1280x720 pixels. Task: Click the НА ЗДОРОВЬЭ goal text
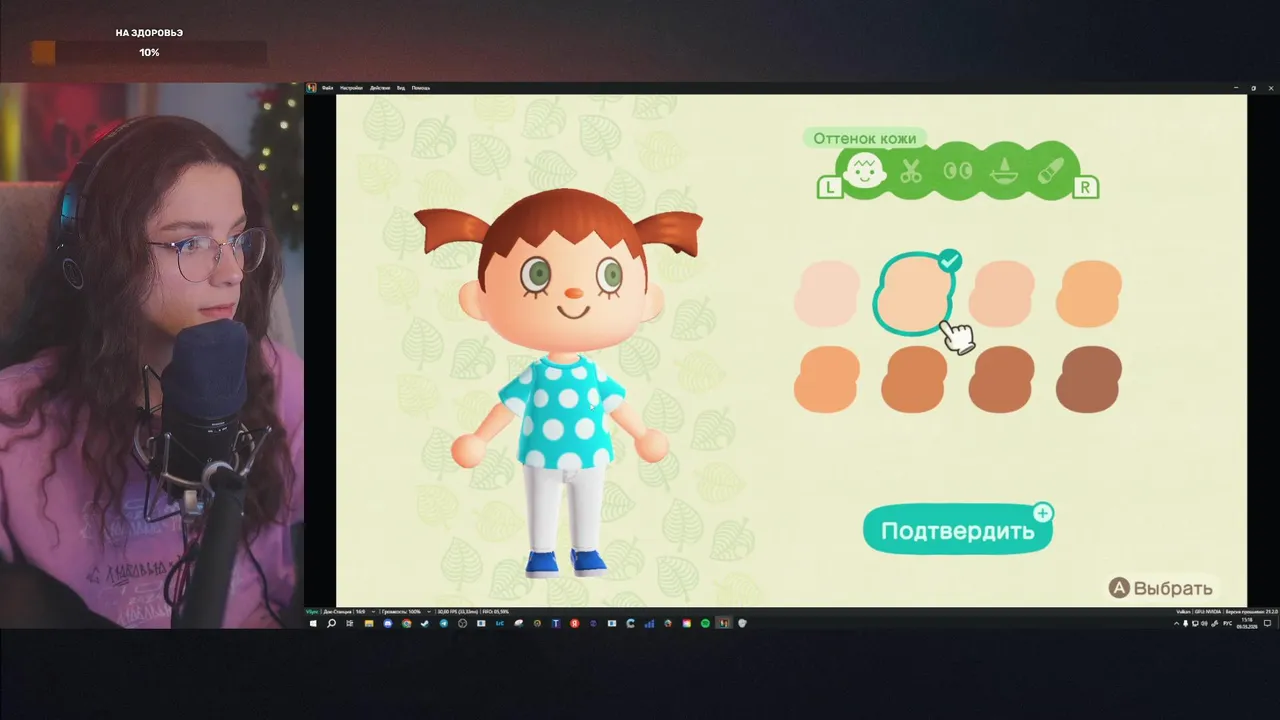pos(149,33)
